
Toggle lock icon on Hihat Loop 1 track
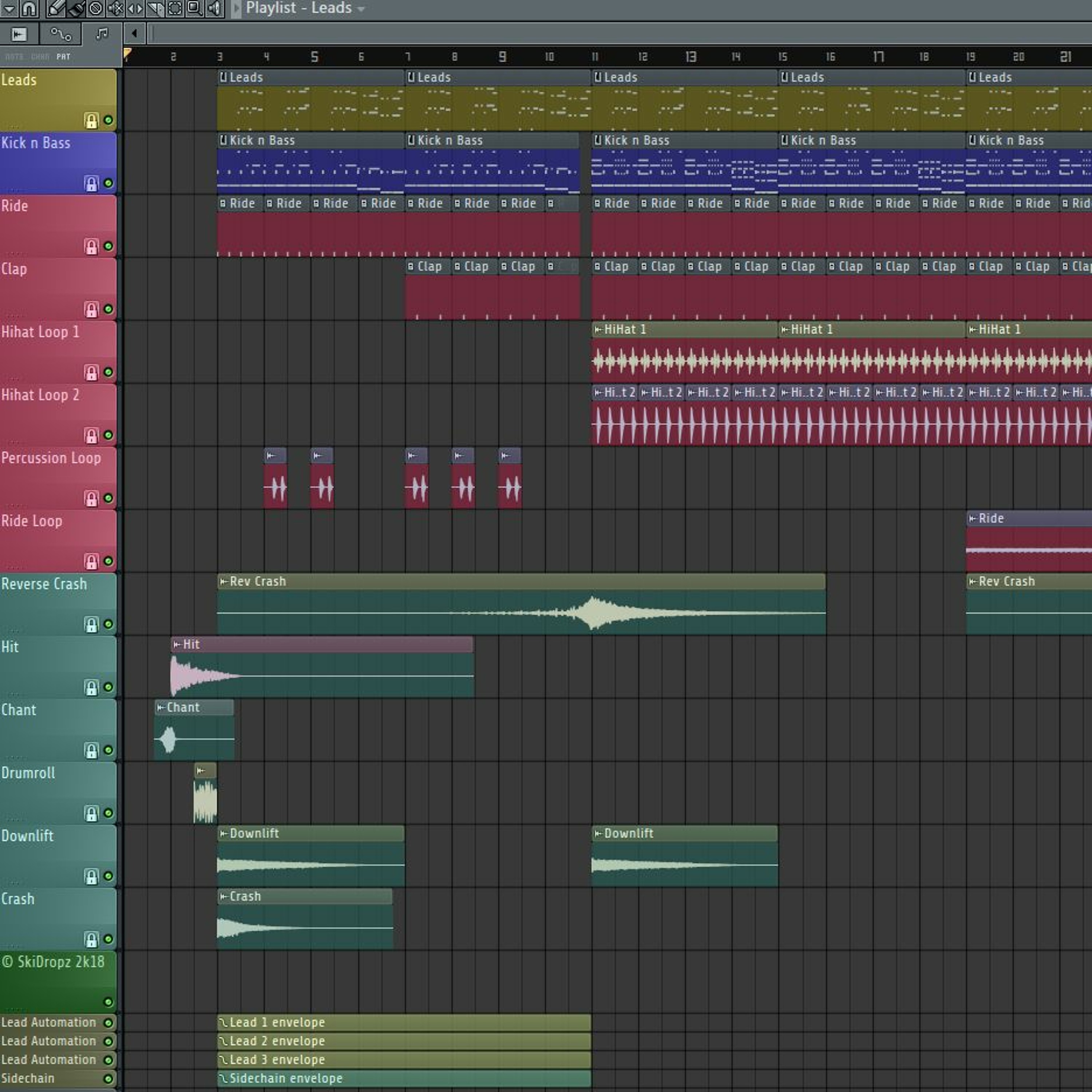point(91,372)
